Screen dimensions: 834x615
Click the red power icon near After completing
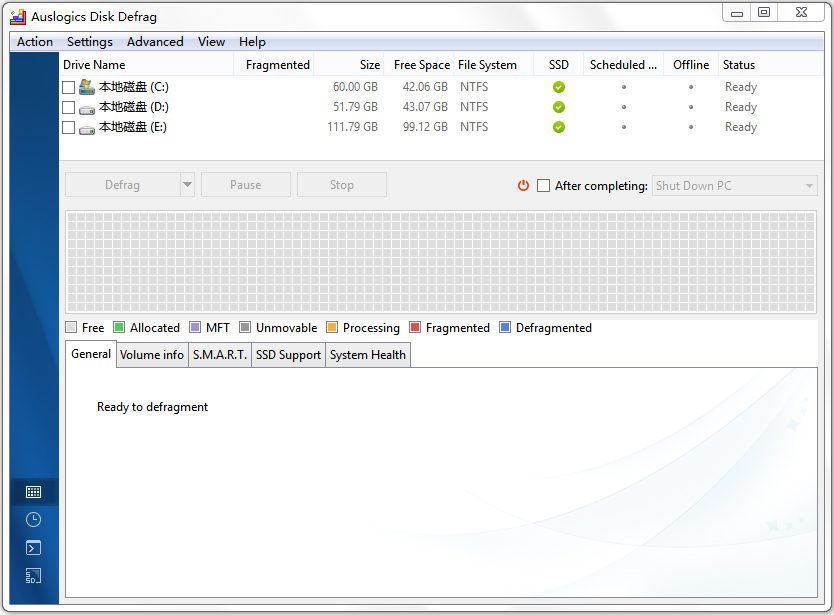coord(523,186)
